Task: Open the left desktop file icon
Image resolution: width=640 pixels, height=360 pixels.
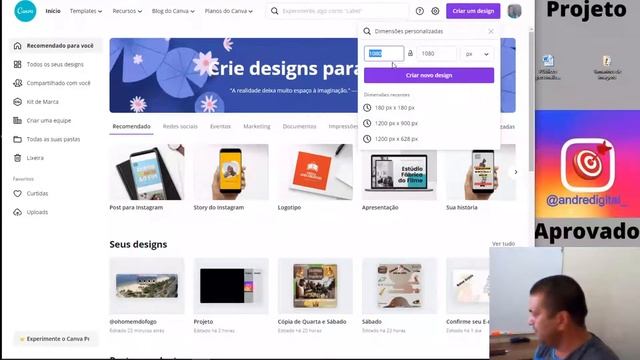Action: coord(548,67)
